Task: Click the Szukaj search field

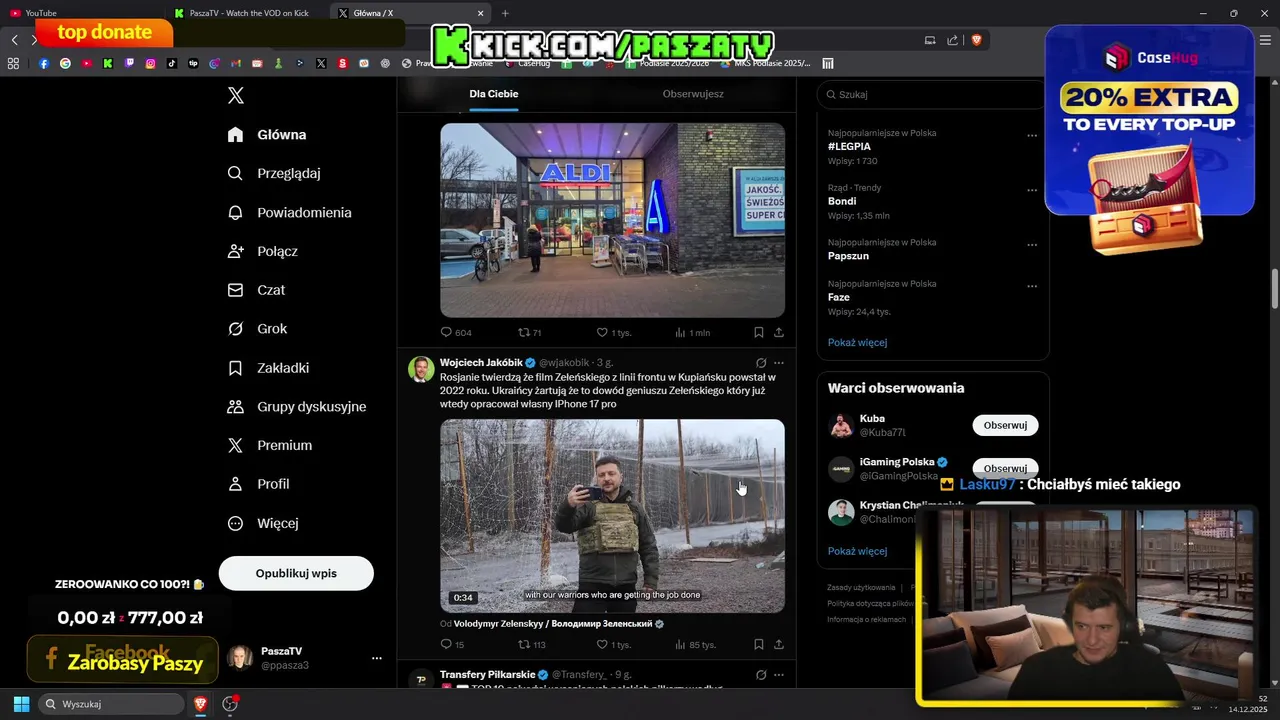Action: point(930,94)
